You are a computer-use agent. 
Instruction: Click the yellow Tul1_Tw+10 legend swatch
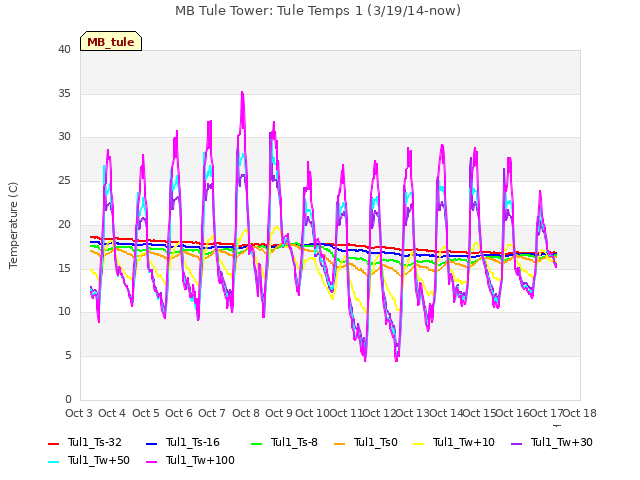tap(419, 443)
